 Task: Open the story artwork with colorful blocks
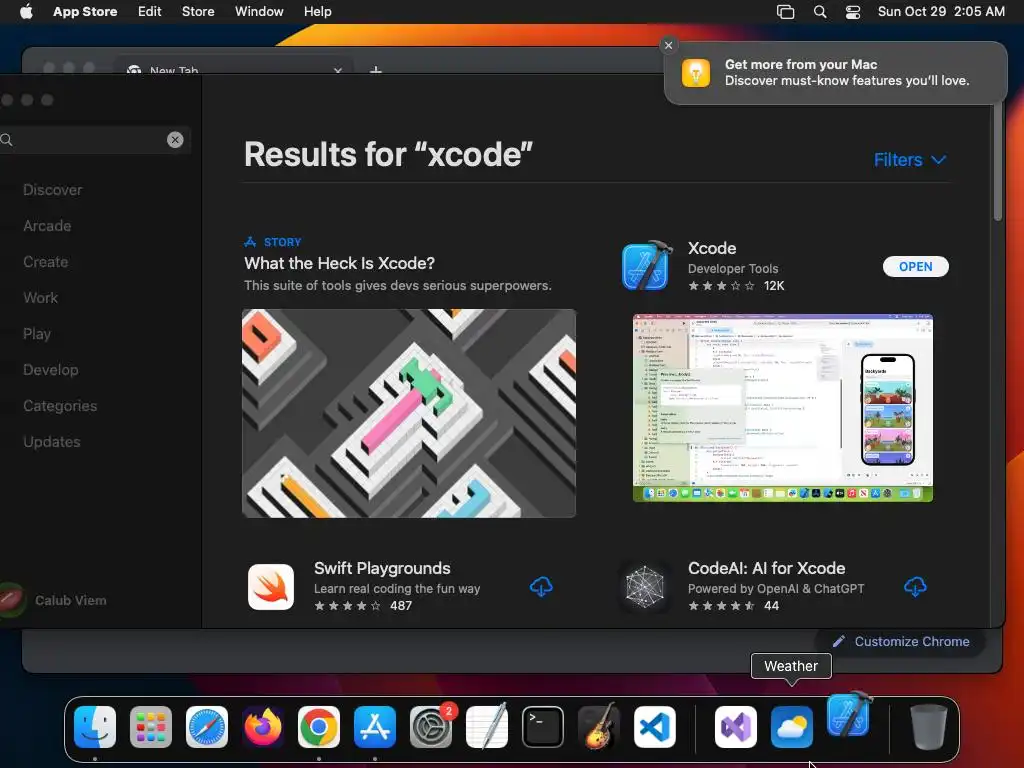(x=409, y=413)
